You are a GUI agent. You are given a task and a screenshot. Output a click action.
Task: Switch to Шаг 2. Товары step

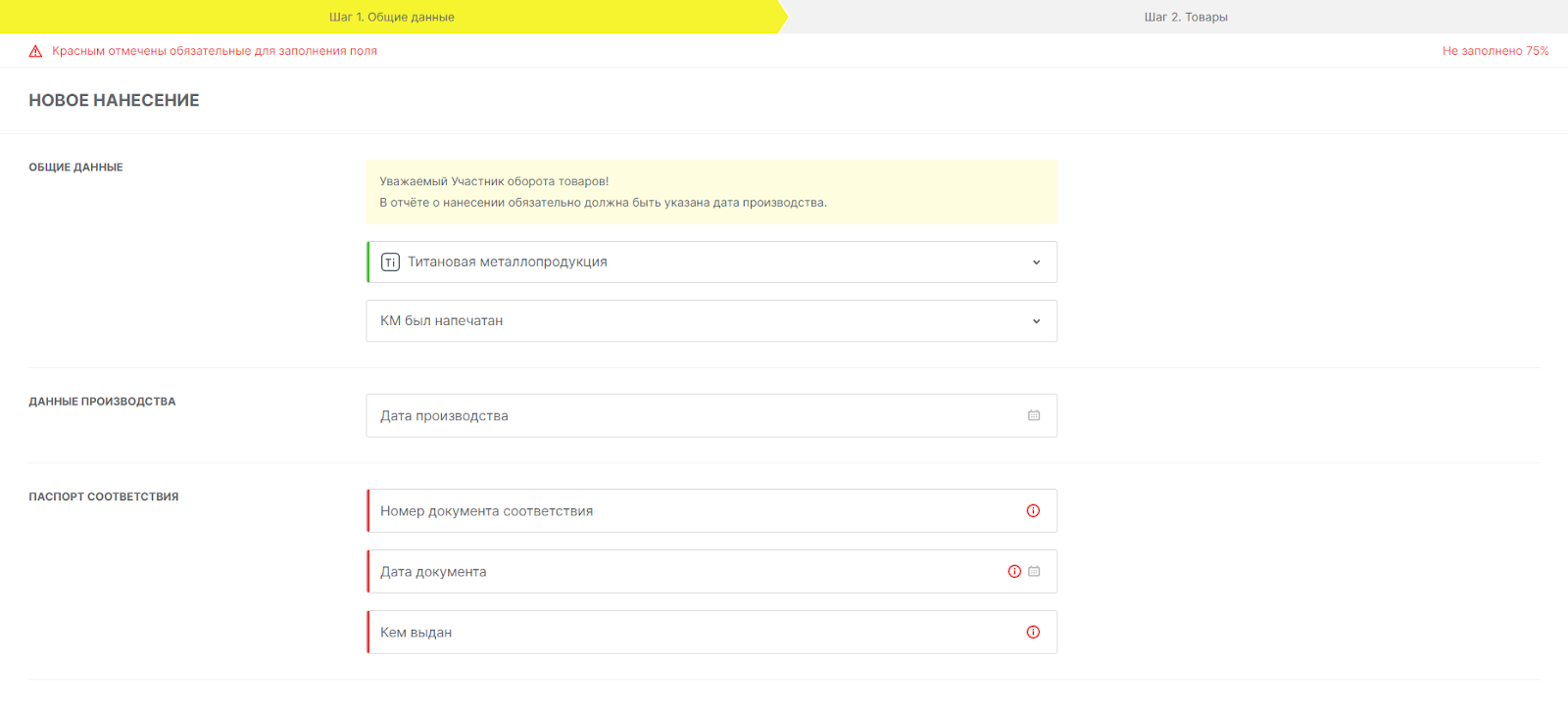tap(1186, 17)
